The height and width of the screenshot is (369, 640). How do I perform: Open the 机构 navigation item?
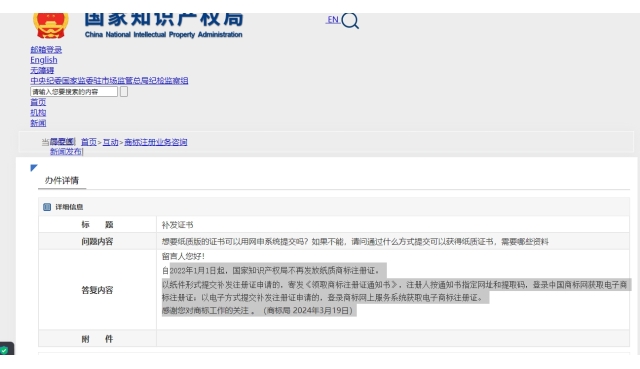(x=38, y=113)
